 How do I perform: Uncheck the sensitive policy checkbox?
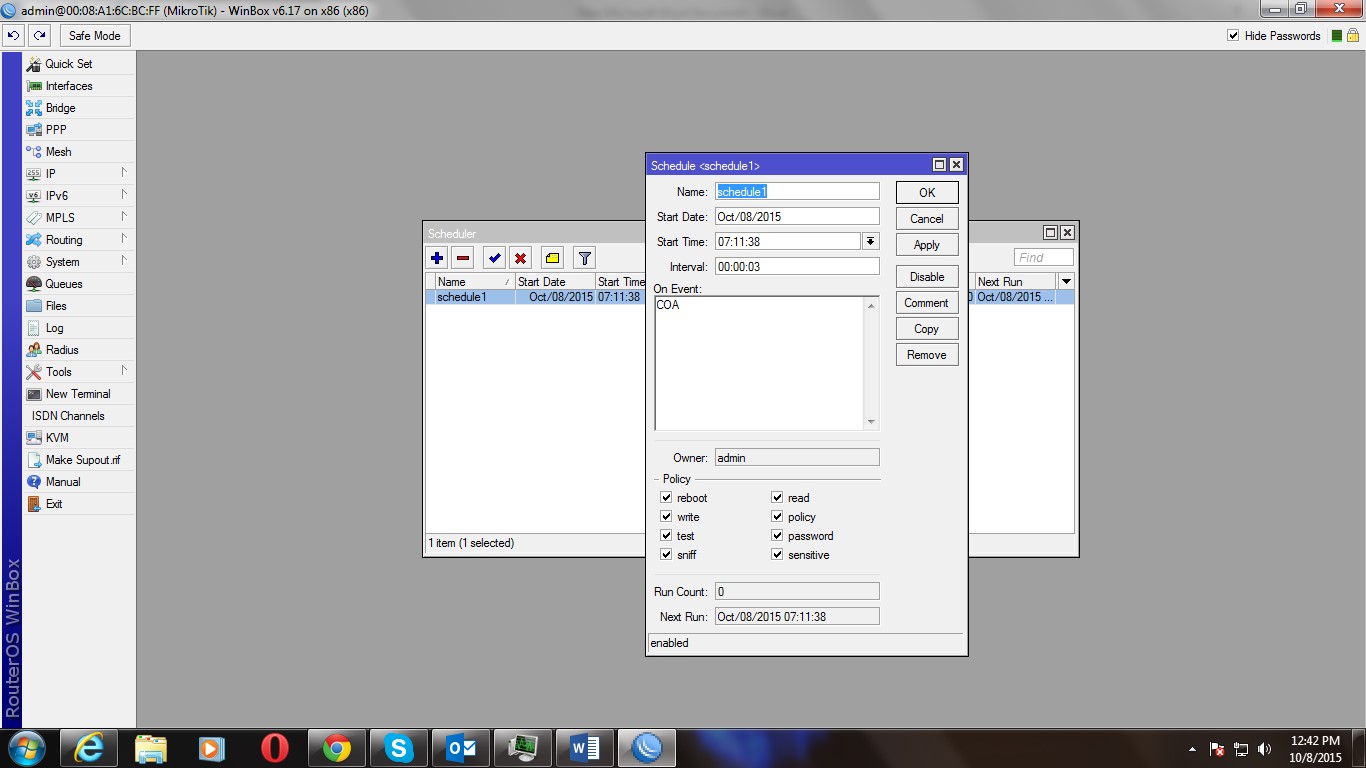point(777,554)
